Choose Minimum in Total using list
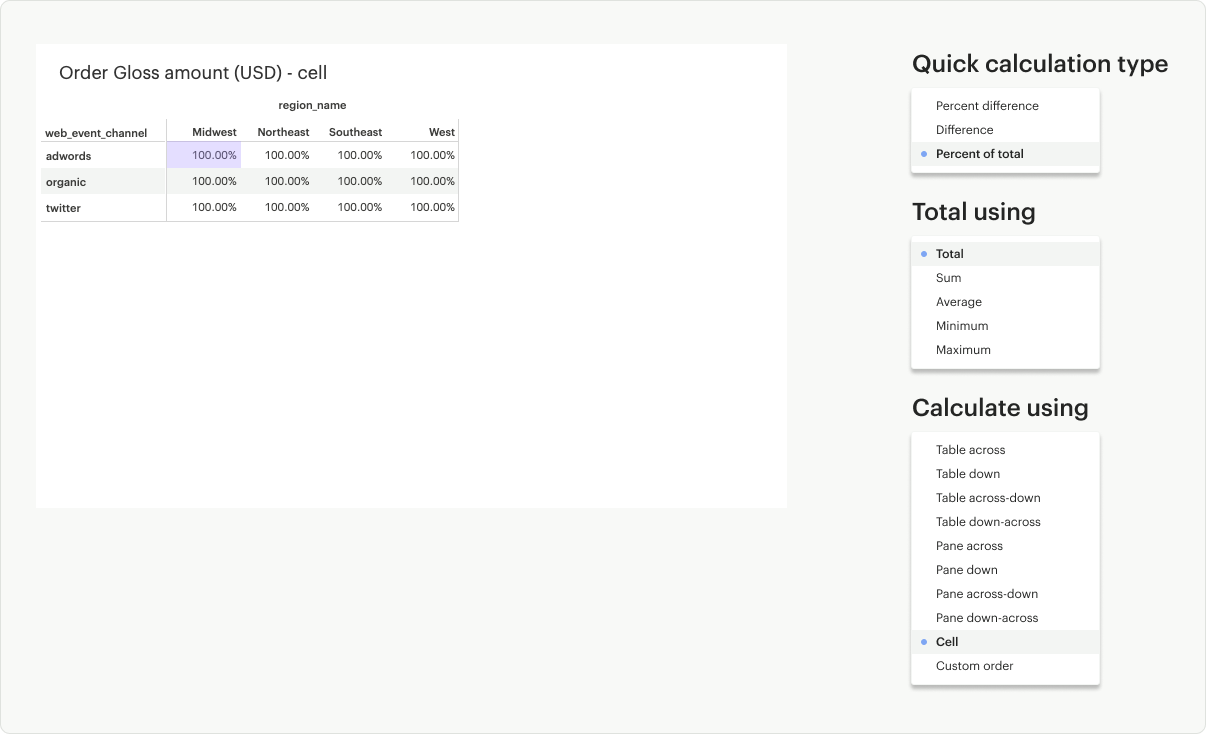Screen dimensions: 1206x734 click(961, 326)
